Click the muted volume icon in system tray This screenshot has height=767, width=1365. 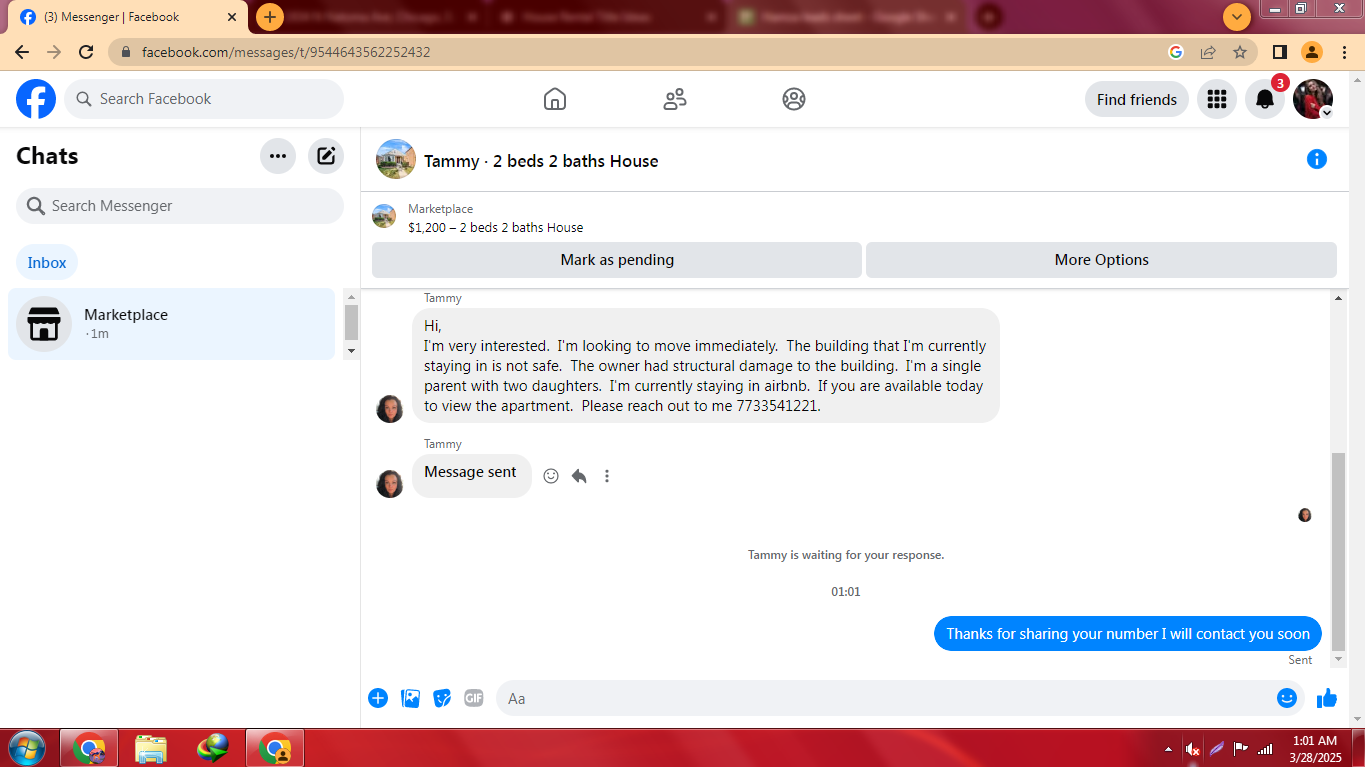pyautogui.click(x=1192, y=748)
